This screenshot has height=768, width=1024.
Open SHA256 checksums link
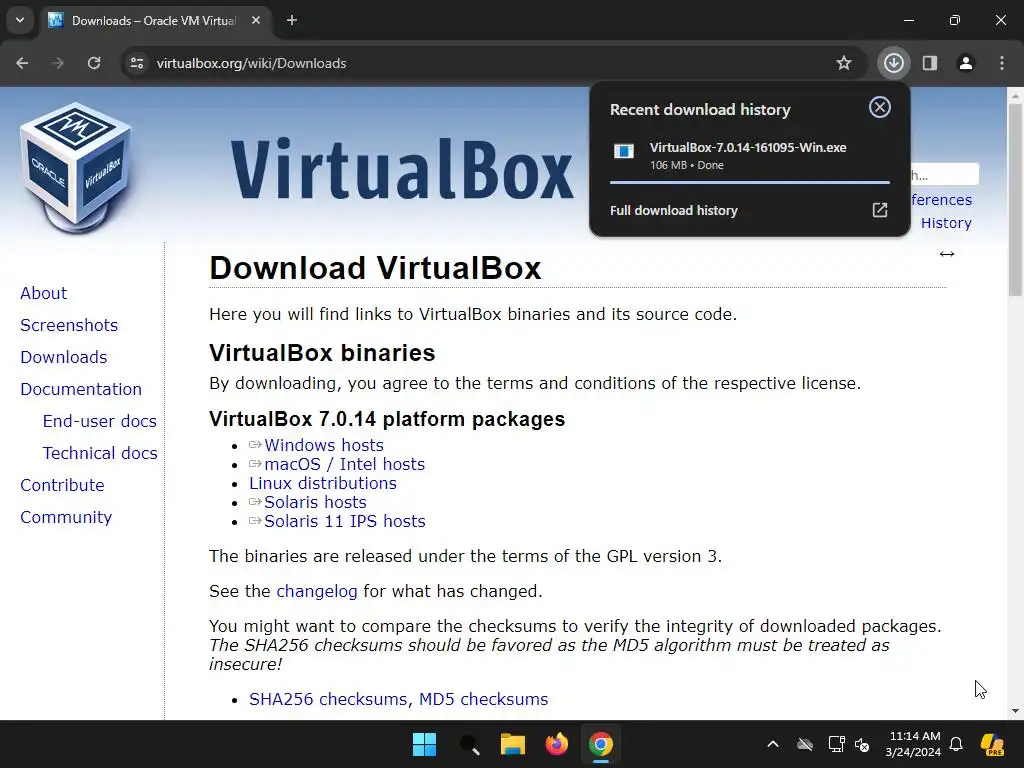[328, 699]
